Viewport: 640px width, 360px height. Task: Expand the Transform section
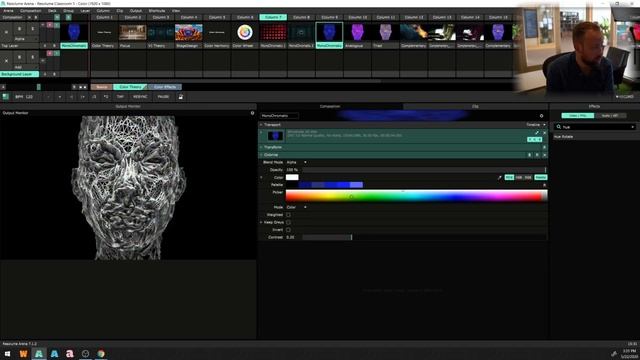261,147
